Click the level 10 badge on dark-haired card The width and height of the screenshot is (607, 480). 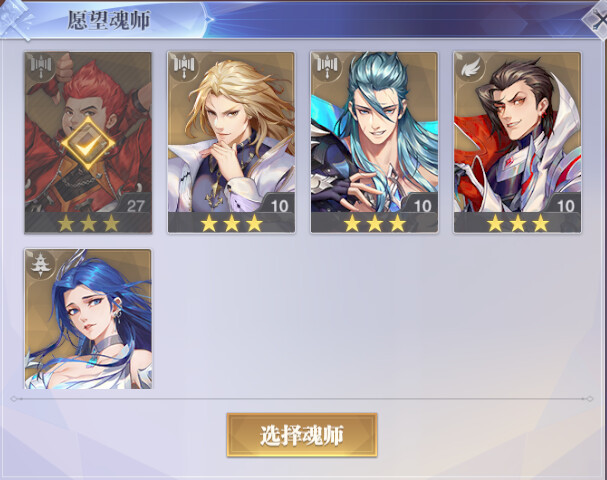click(x=566, y=206)
